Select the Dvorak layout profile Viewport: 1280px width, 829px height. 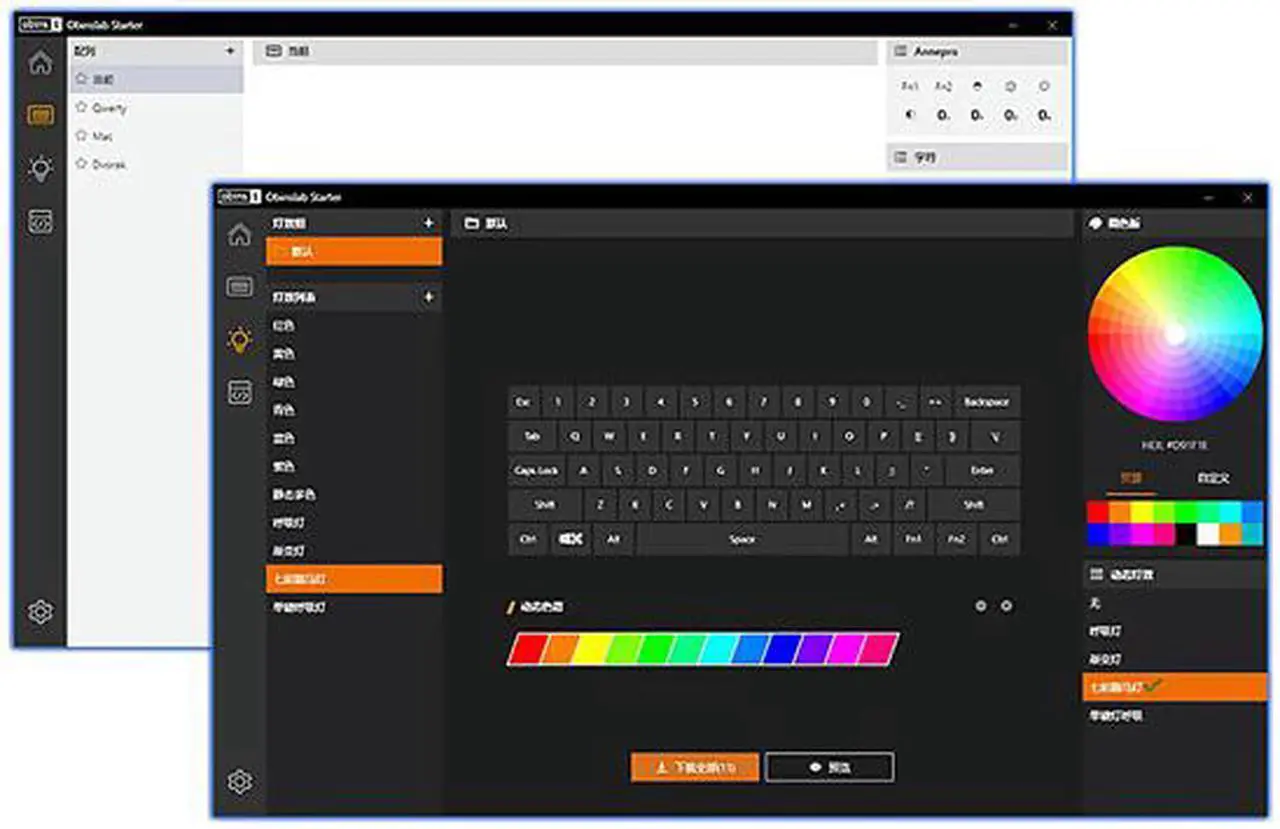(109, 165)
